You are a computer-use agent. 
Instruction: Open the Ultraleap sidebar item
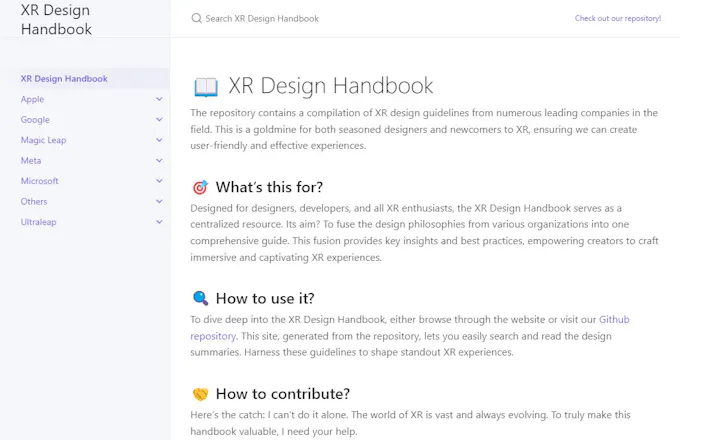point(38,222)
